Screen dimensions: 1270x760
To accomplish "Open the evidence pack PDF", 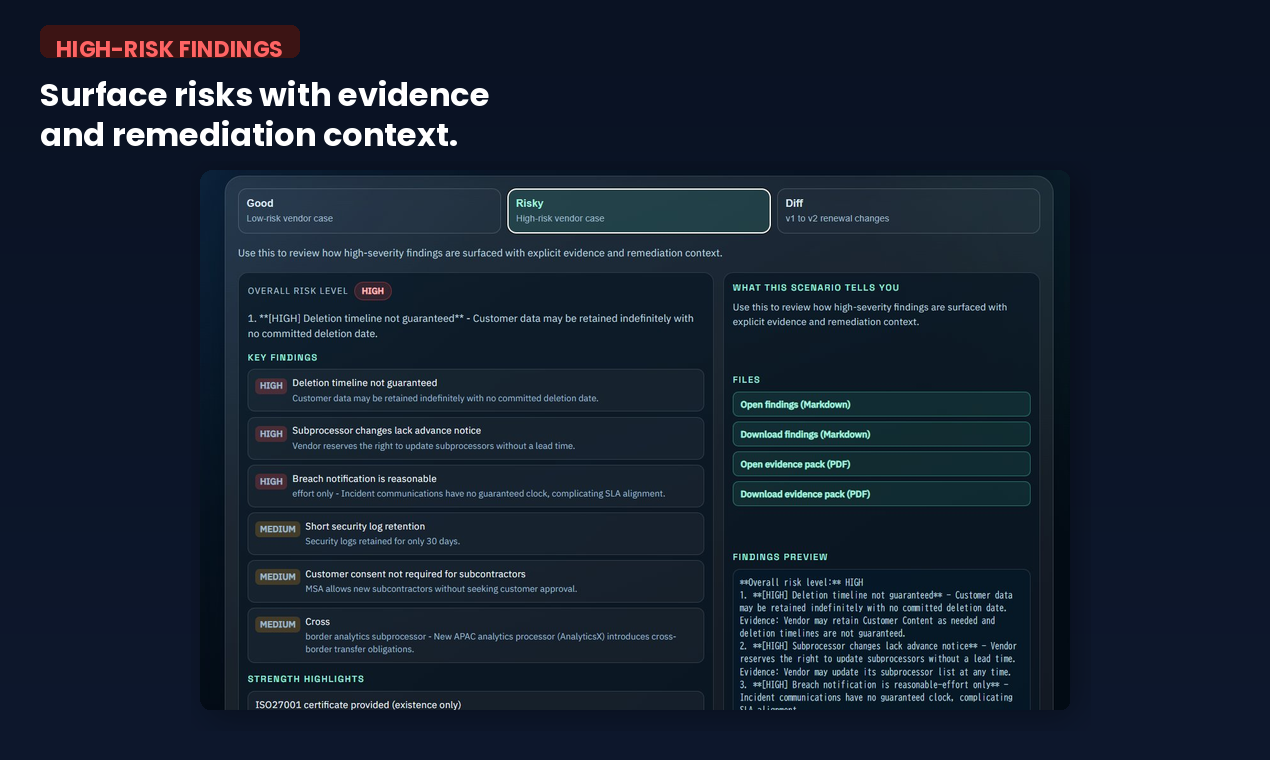I will click(x=881, y=464).
